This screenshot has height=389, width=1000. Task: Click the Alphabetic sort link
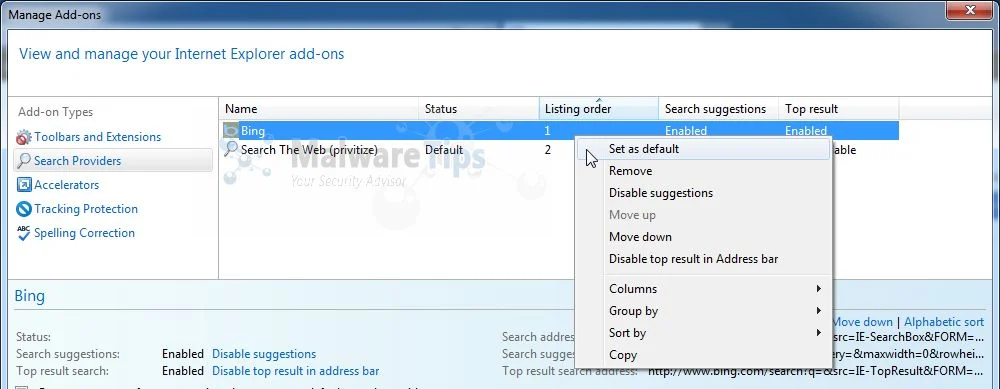[944, 322]
